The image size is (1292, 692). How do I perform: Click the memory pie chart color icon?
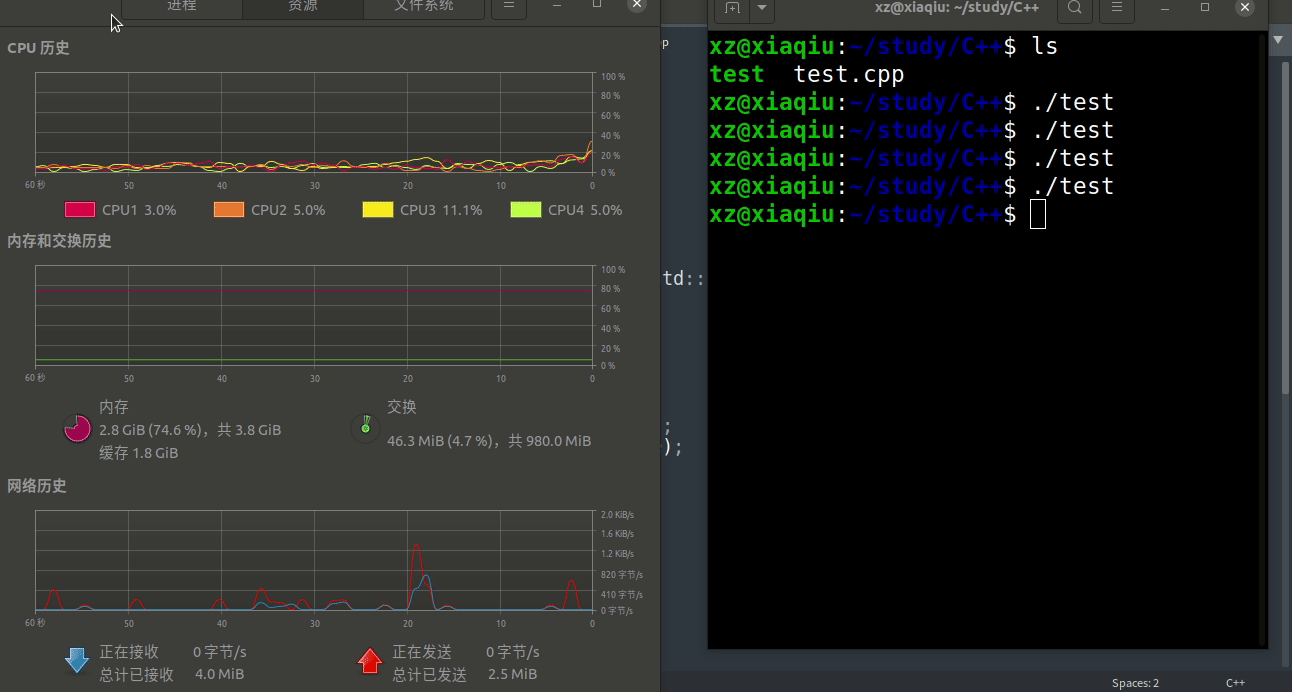click(x=78, y=428)
